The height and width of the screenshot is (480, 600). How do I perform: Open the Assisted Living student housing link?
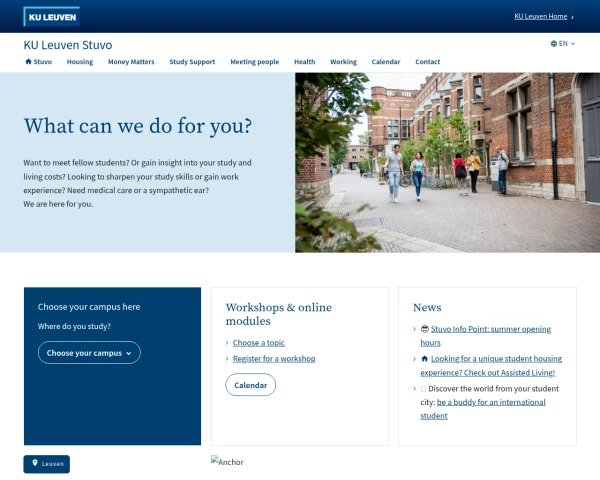[491, 366]
